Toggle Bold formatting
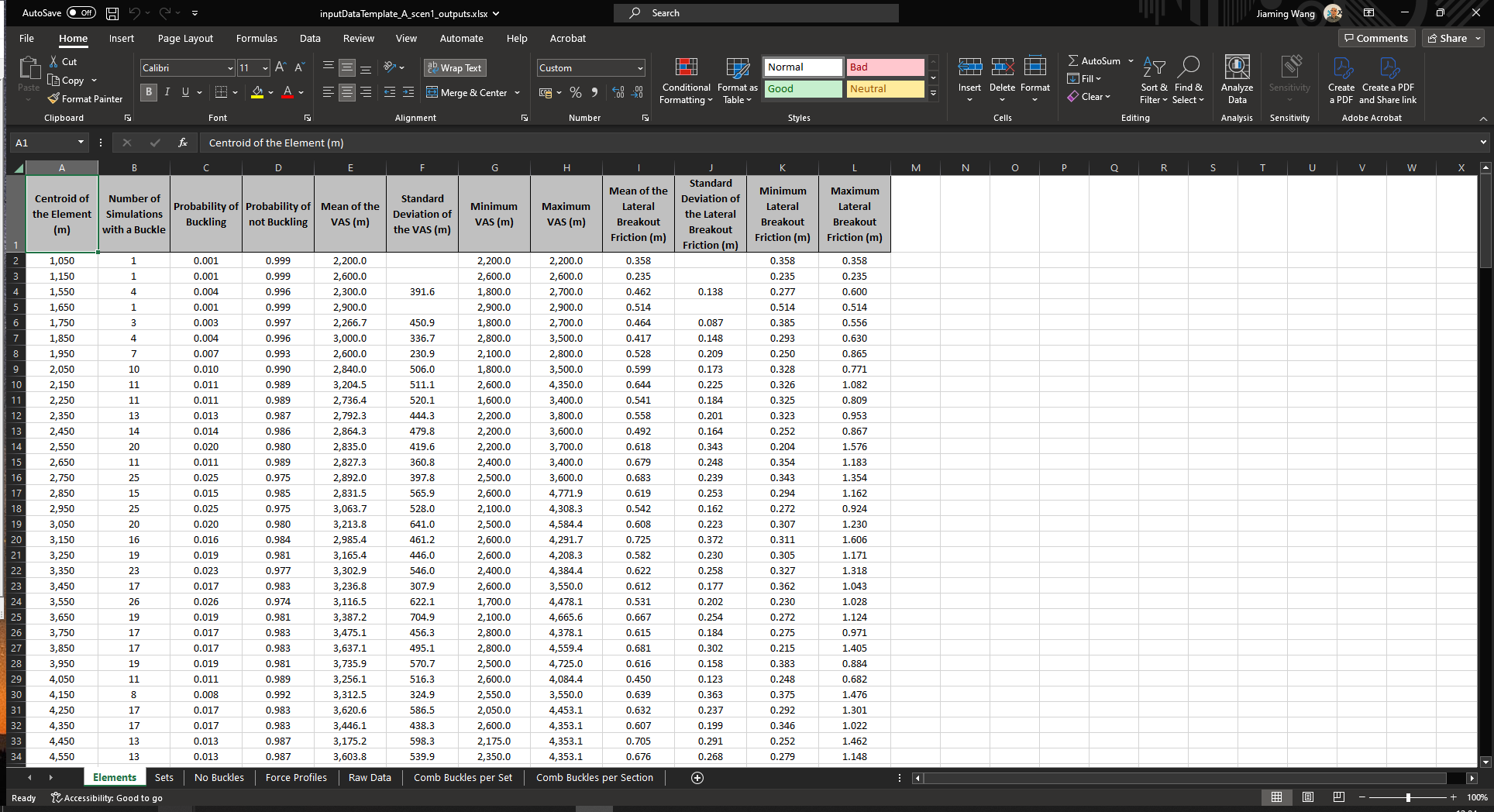 coord(149,92)
